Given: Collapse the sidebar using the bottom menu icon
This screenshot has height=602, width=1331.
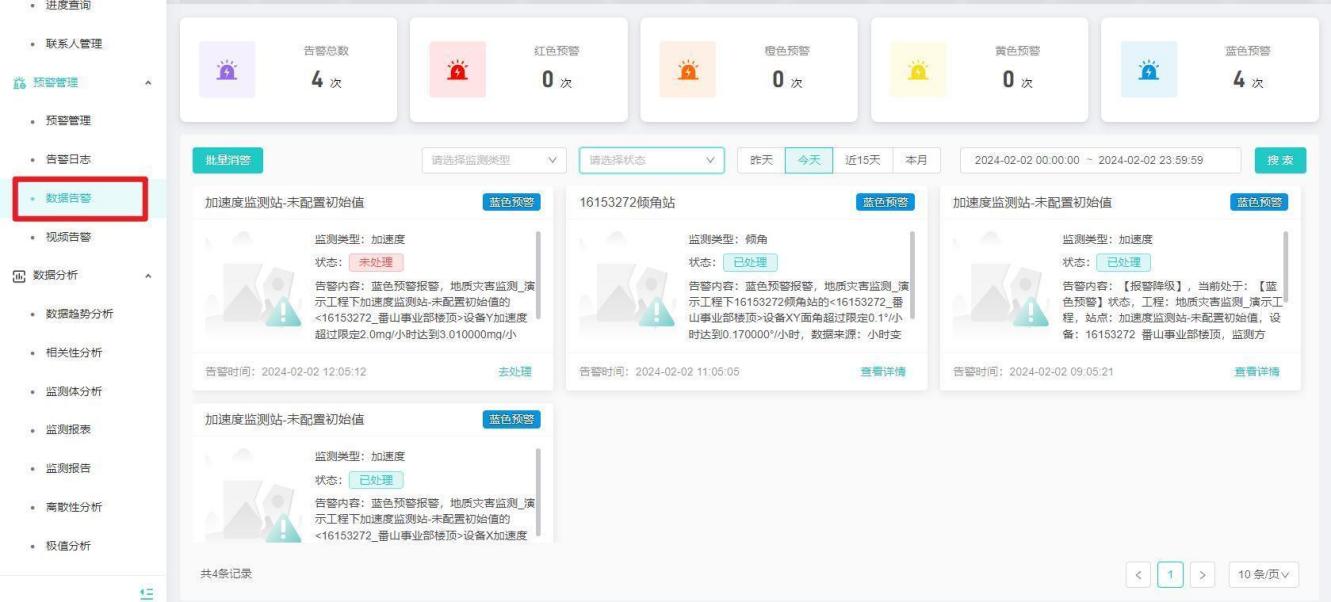Looking at the screenshot, I should [145, 593].
